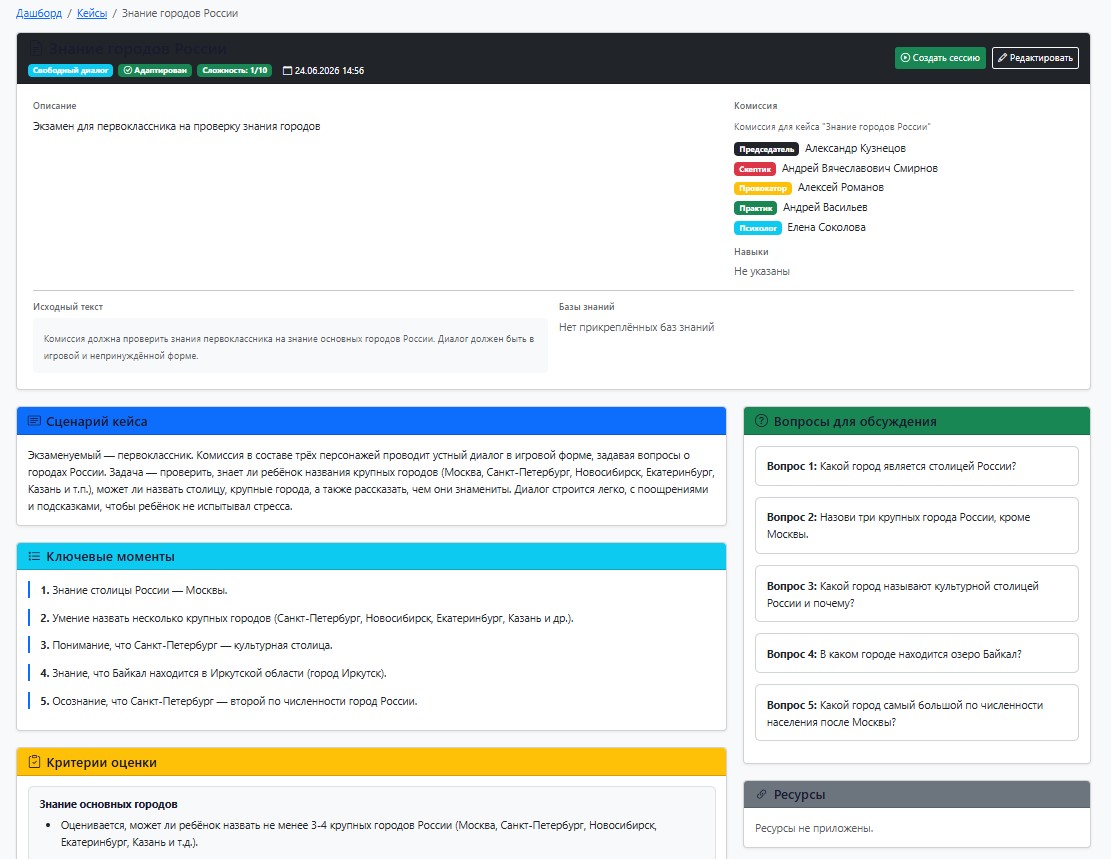Click the Сценарий кейса panel header

[x=371, y=421]
